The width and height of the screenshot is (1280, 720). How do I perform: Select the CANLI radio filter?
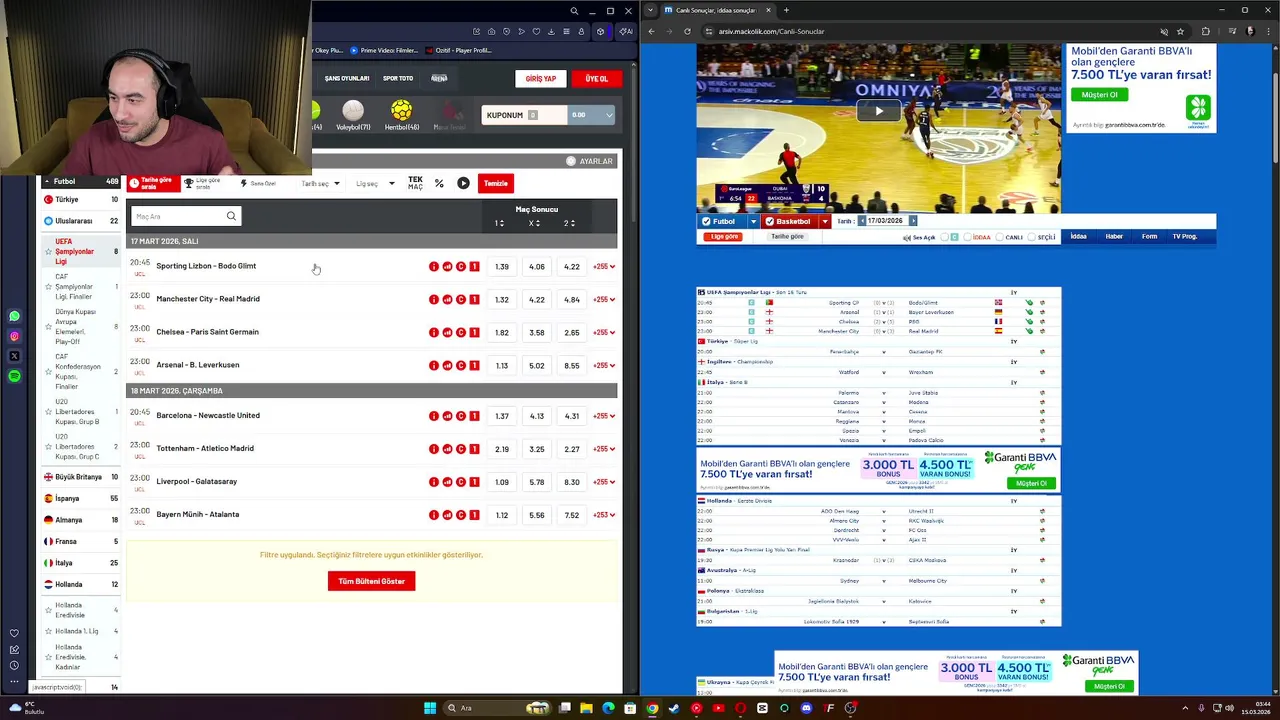999,237
